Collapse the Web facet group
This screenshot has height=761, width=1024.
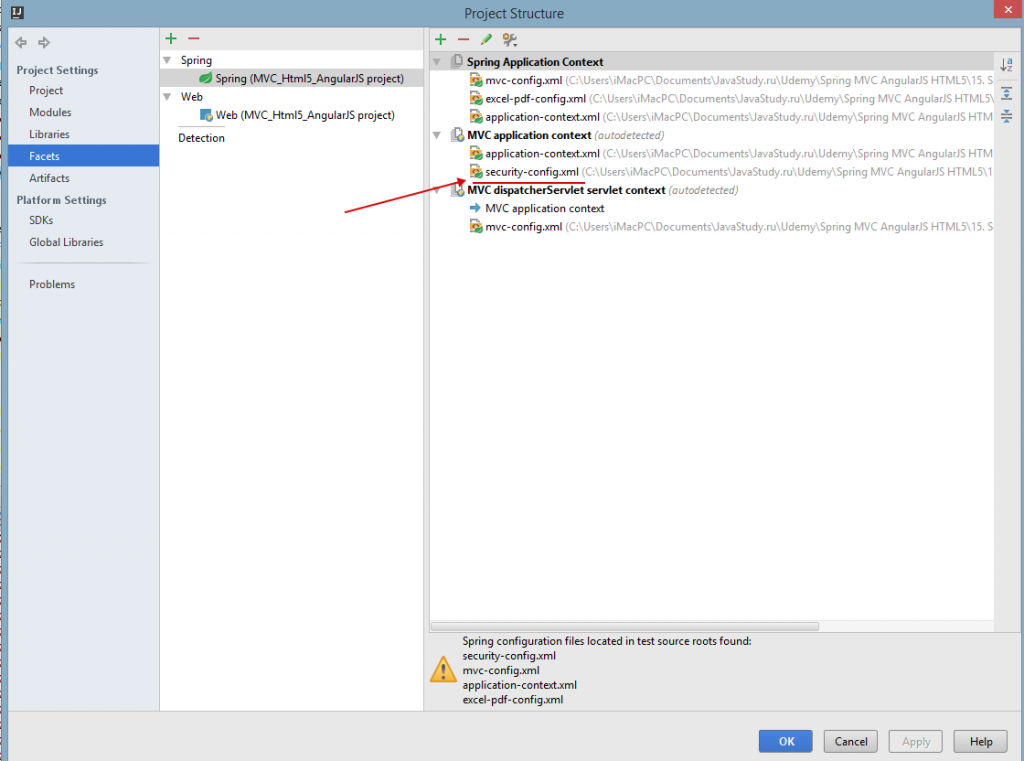point(168,97)
